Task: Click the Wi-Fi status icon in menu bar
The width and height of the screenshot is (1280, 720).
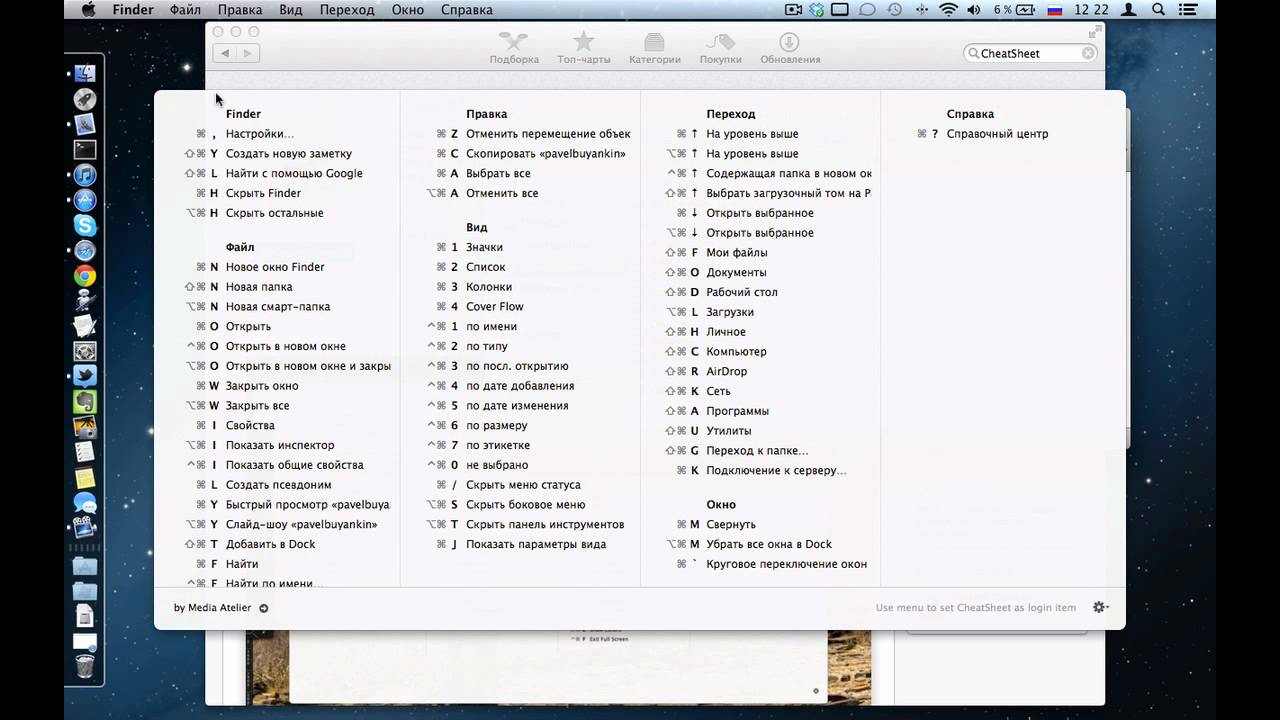Action: tap(947, 10)
